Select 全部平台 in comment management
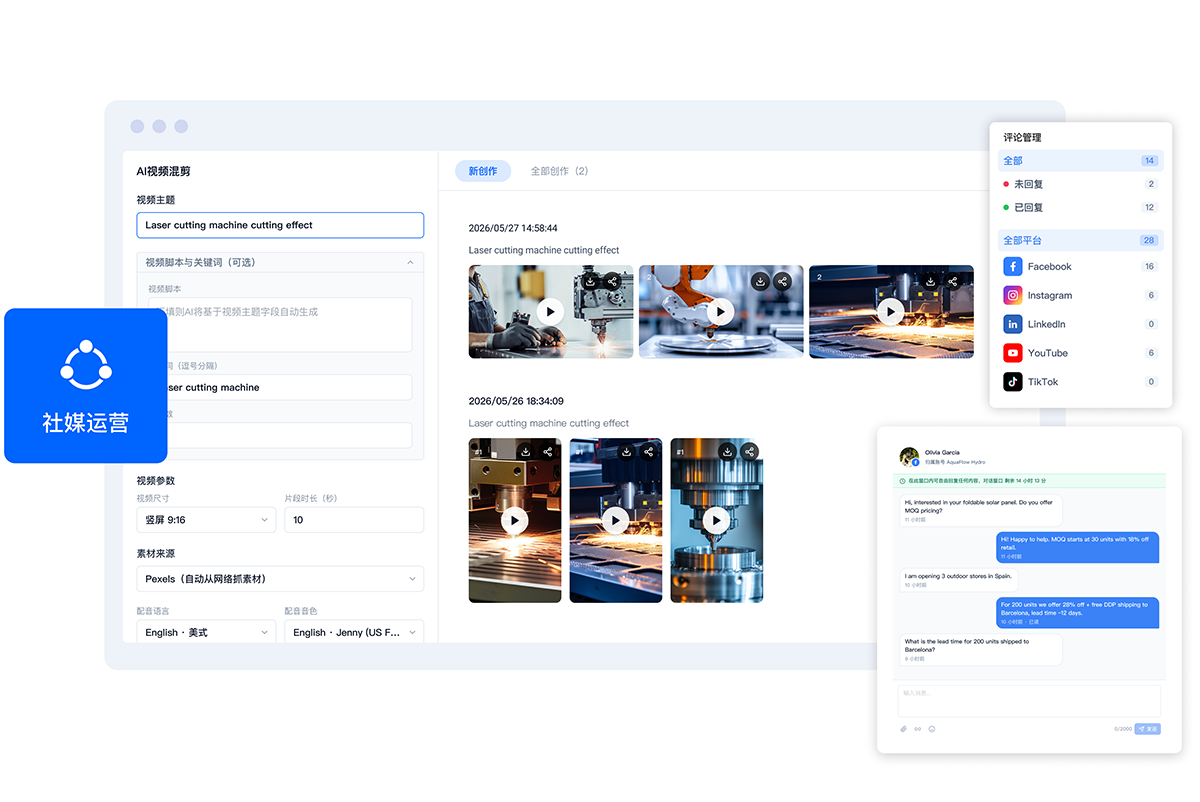Image resolution: width=1200 pixels, height=802 pixels. tap(1081, 240)
